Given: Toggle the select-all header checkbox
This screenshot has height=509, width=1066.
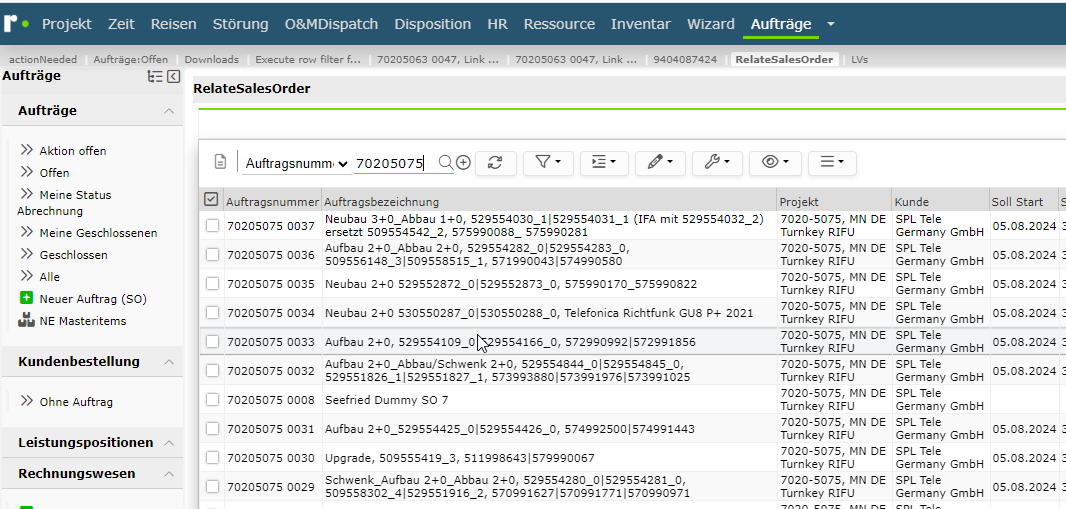Looking at the screenshot, I should pyautogui.click(x=211, y=199).
